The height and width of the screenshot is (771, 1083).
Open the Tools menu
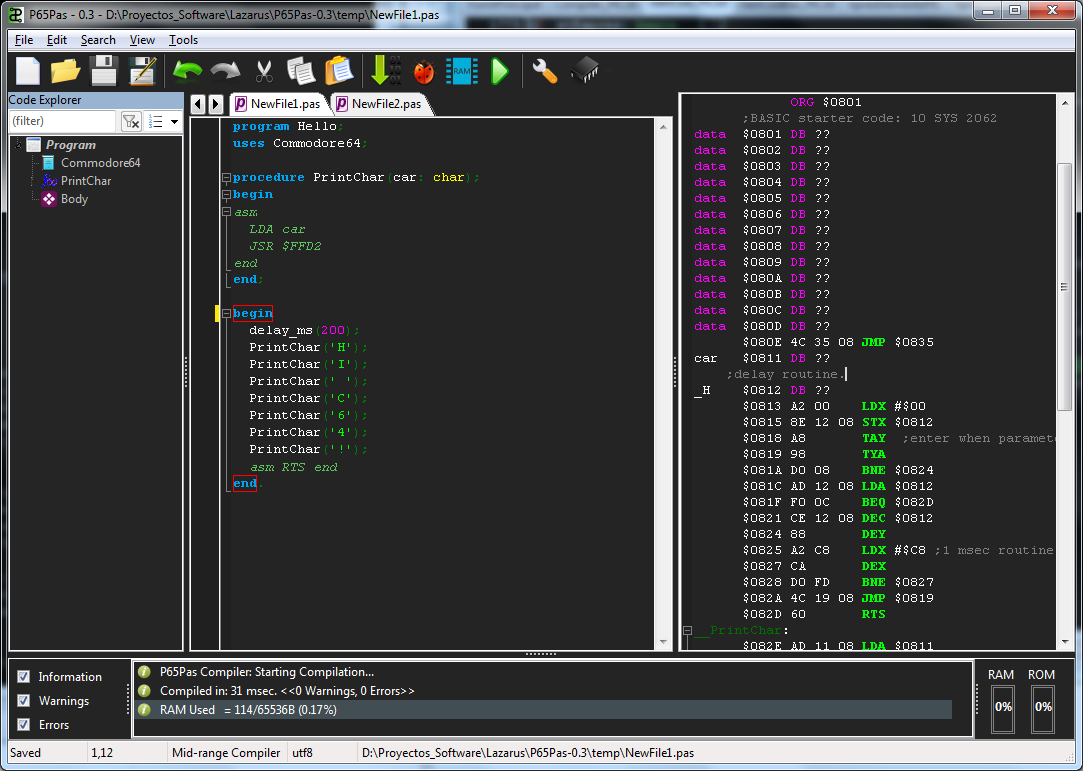[x=183, y=40]
